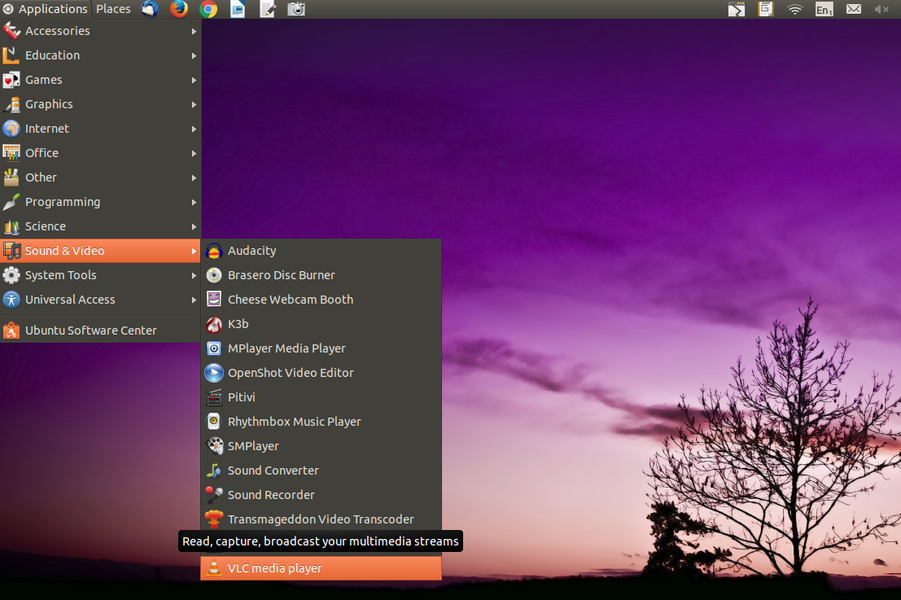Click the Brasero Disc Burner disc icon
This screenshot has height=600, width=901.
click(x=214, y=275)
